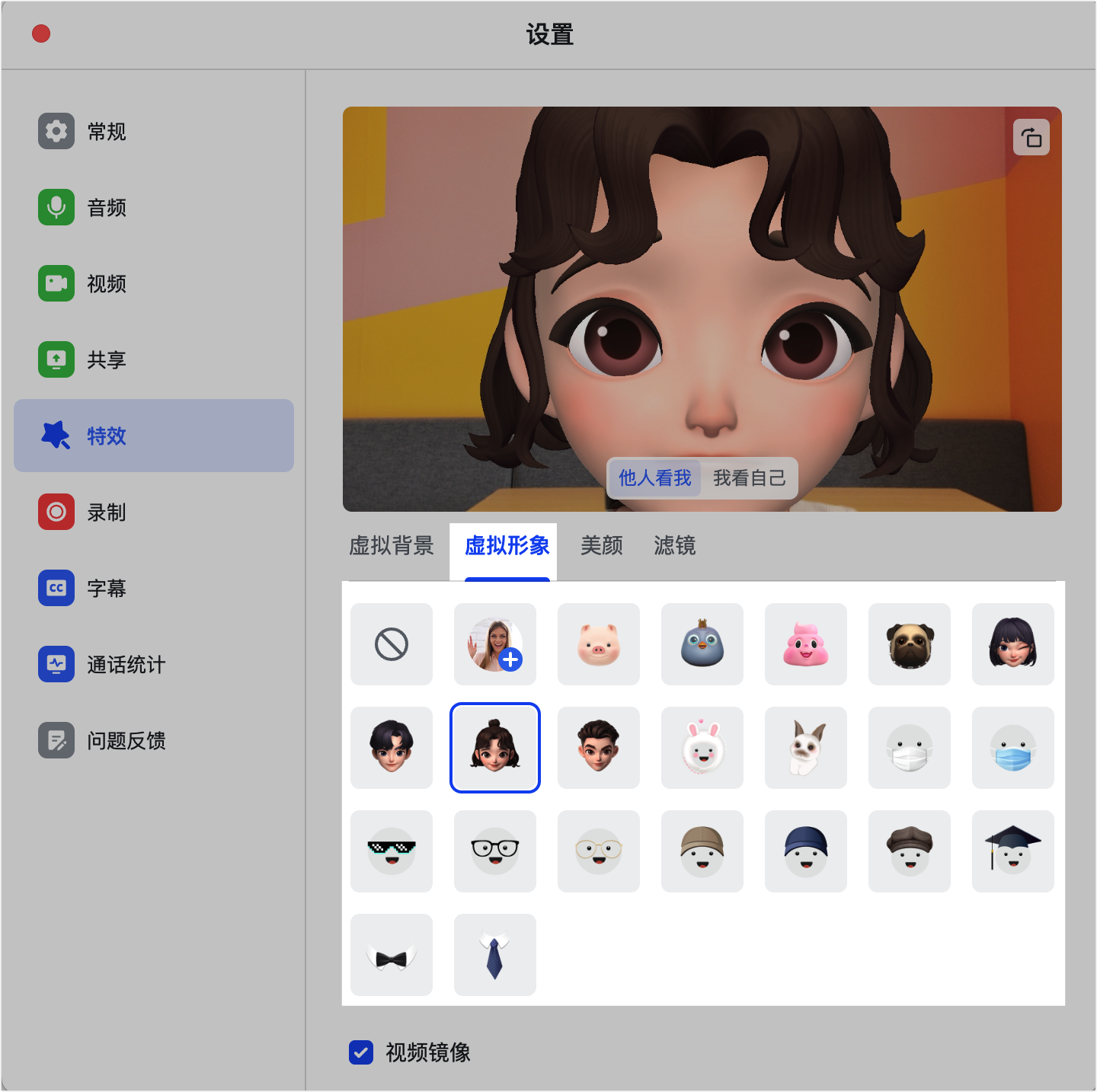Open the 常规 general settings section

[154, 131]
